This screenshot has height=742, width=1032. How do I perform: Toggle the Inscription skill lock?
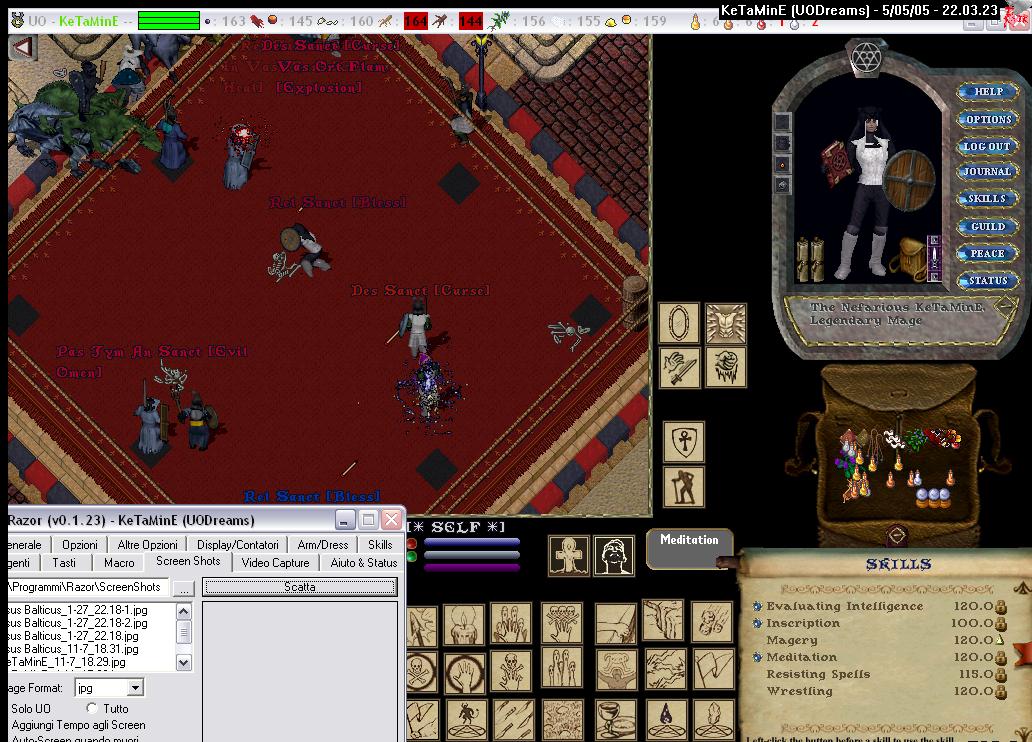(1000, 623)
